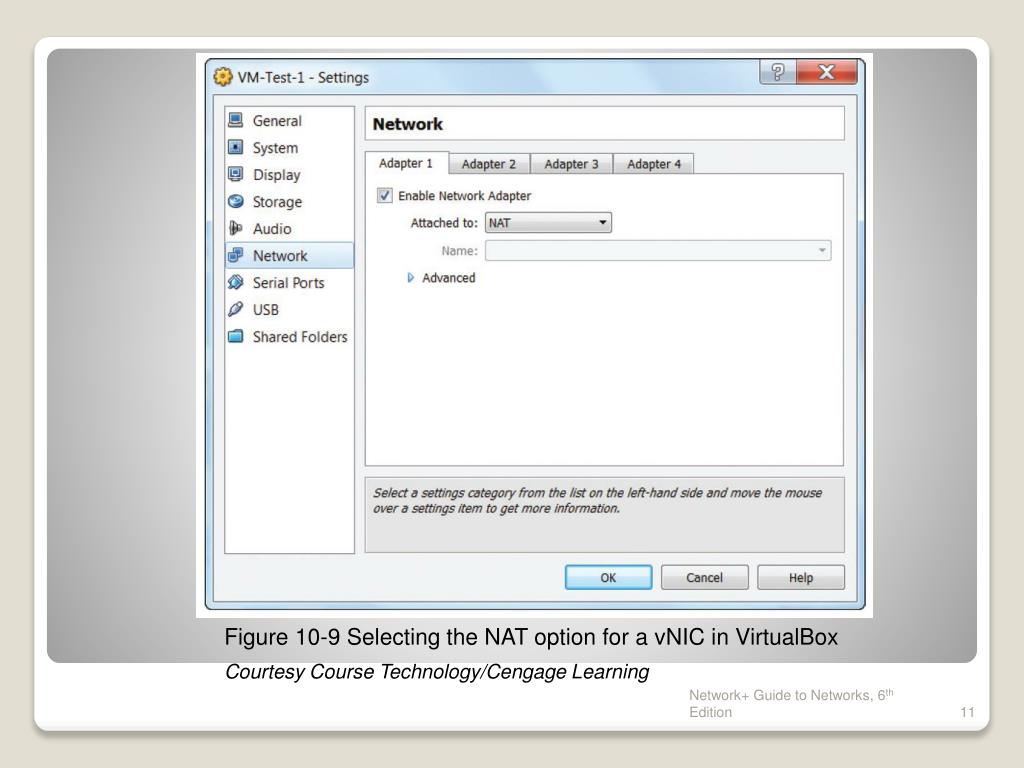This screenshot has height=768, width=1024.
Task: Click the System chip icon
Action: coord(235,148)
